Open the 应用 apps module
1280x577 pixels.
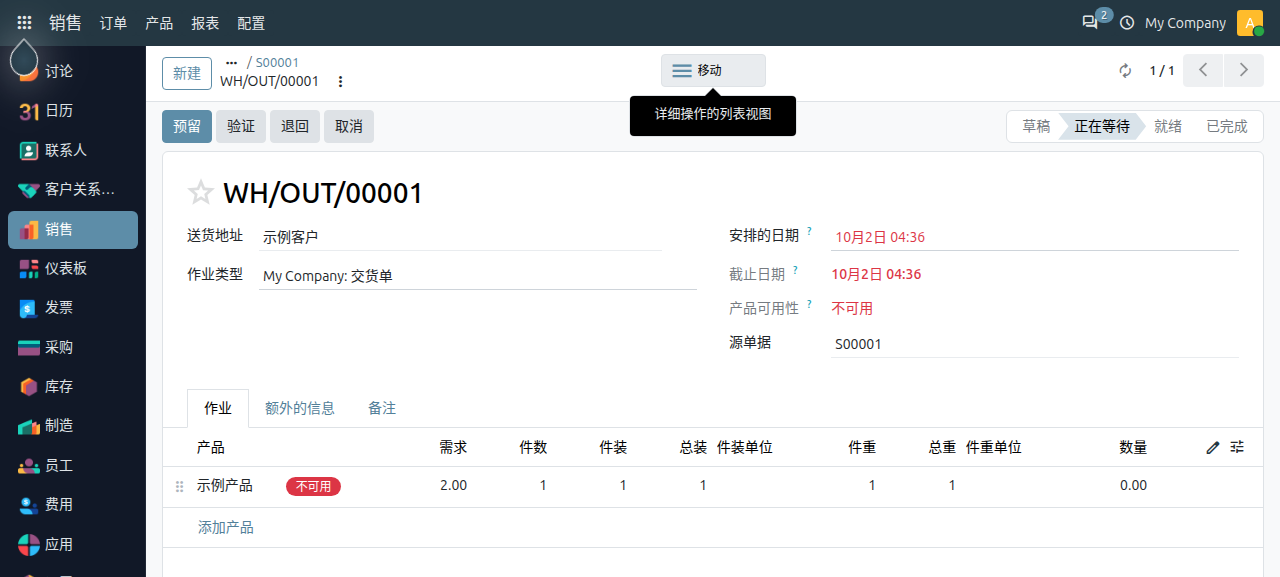(72, 545)
